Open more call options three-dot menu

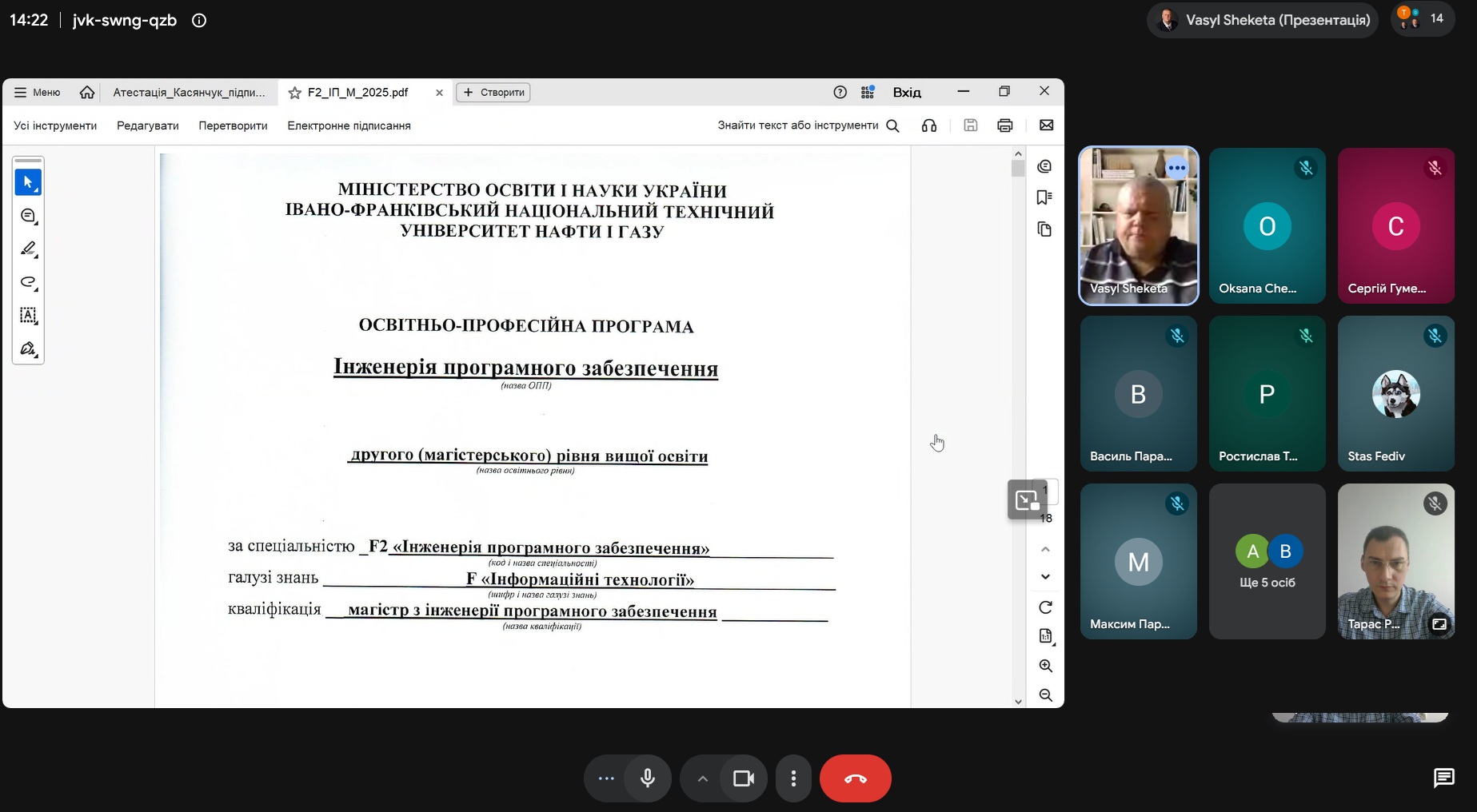point(793,778)
